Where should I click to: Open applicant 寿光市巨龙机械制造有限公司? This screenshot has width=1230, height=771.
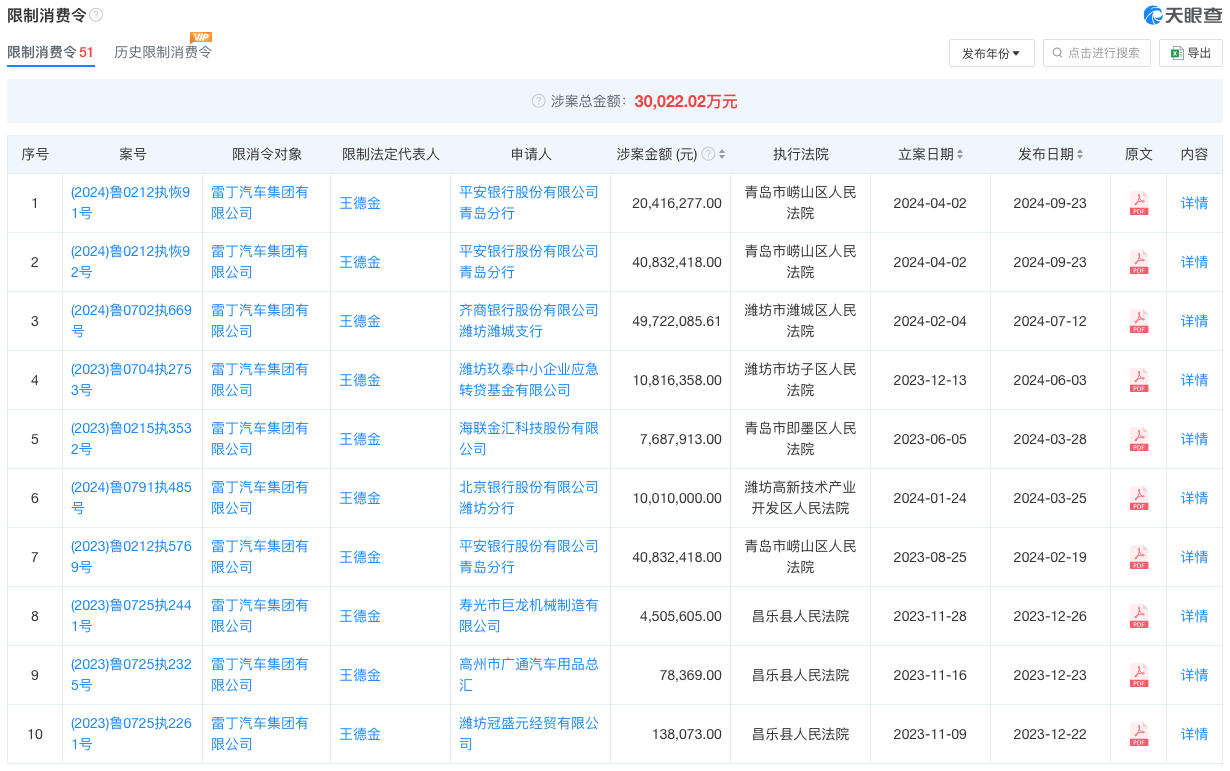click(529, 616)
